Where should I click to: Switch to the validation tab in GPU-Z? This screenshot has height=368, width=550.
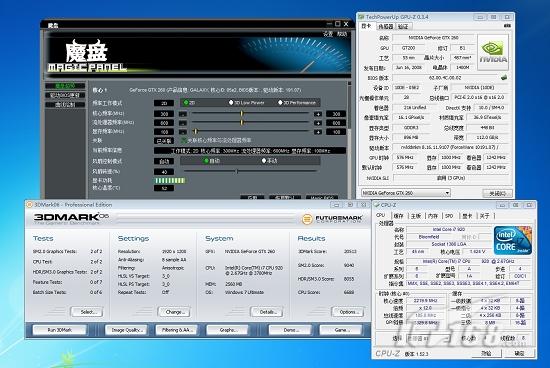coord(403,26)
